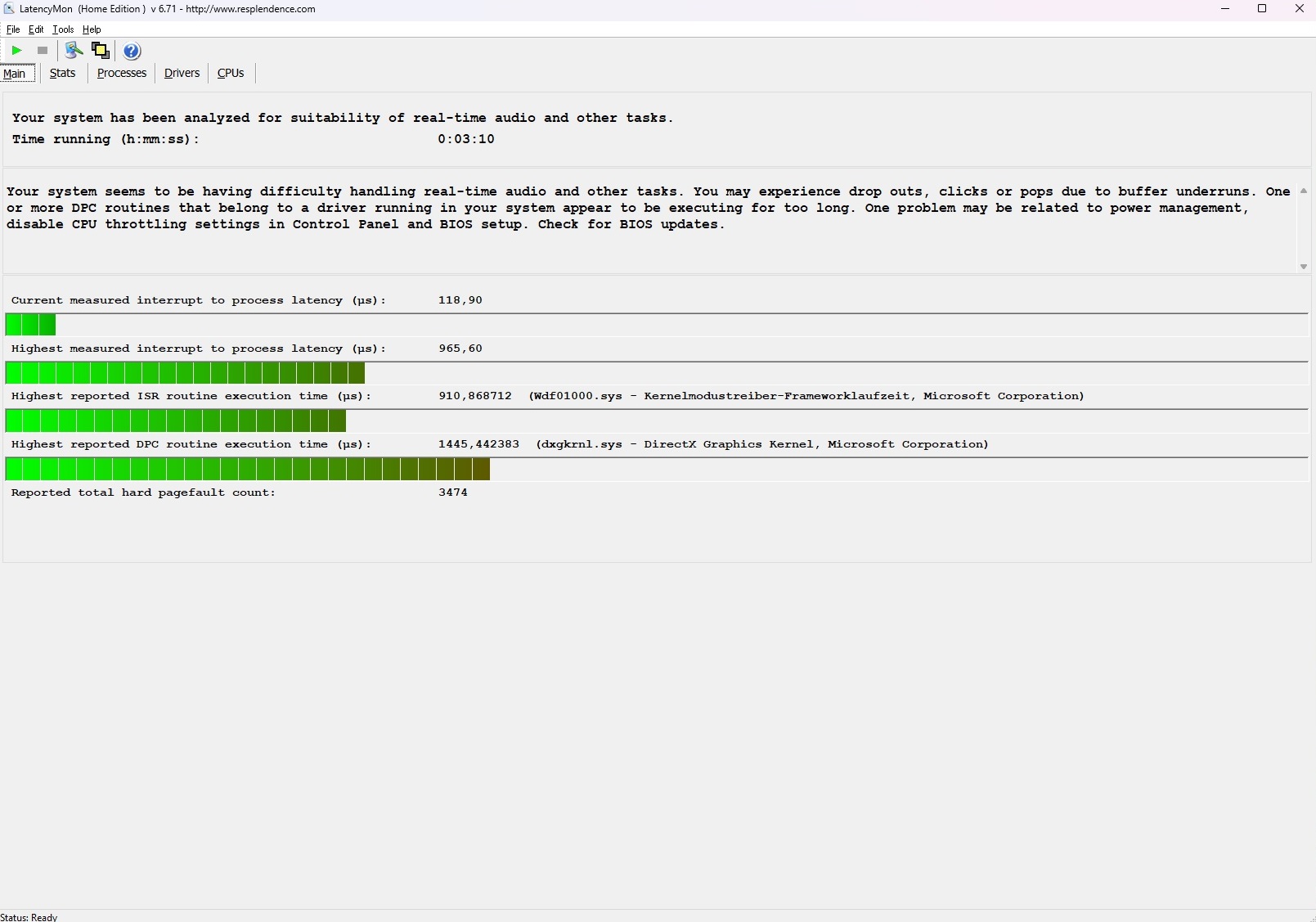1316x922 pixels.
Task: Stop monitoring with the grey stop icon
Action: pyautogui.click(x=43, y=51)
